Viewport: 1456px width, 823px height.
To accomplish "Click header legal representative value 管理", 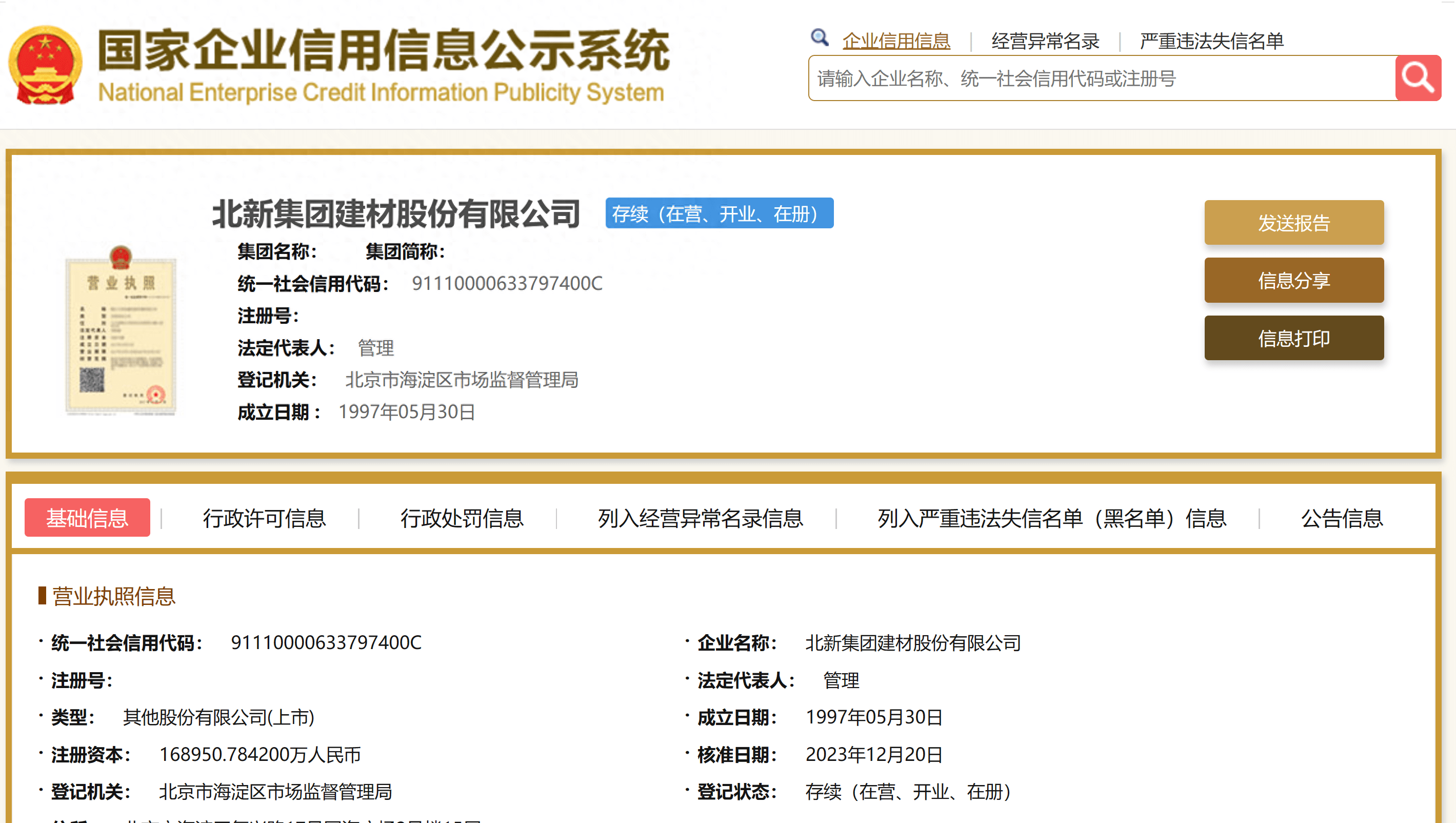I will pos(376,347).
